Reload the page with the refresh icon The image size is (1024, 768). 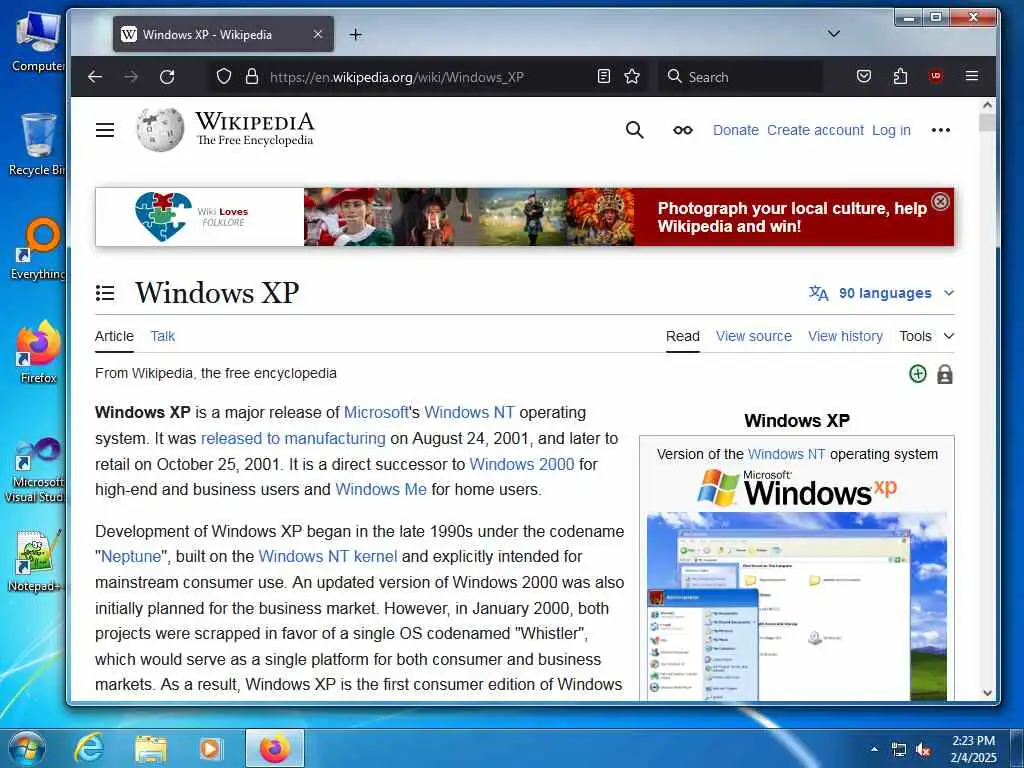[x=167, y=77]
